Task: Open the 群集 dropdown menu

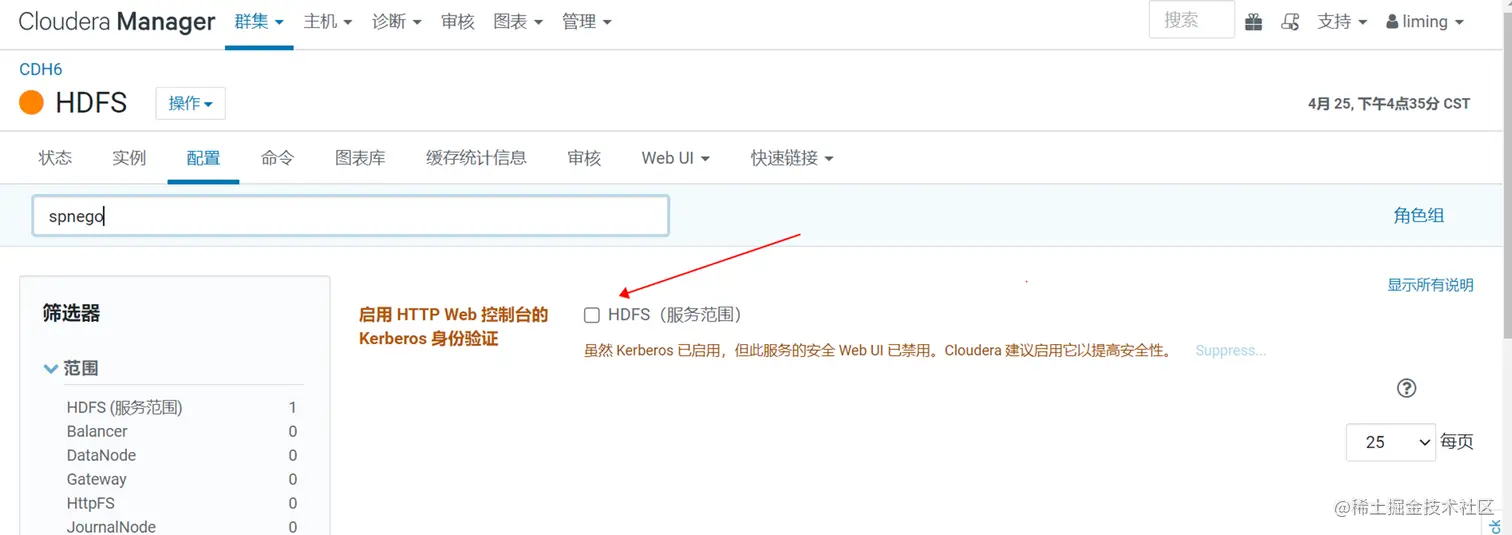Action: (259, 21)
